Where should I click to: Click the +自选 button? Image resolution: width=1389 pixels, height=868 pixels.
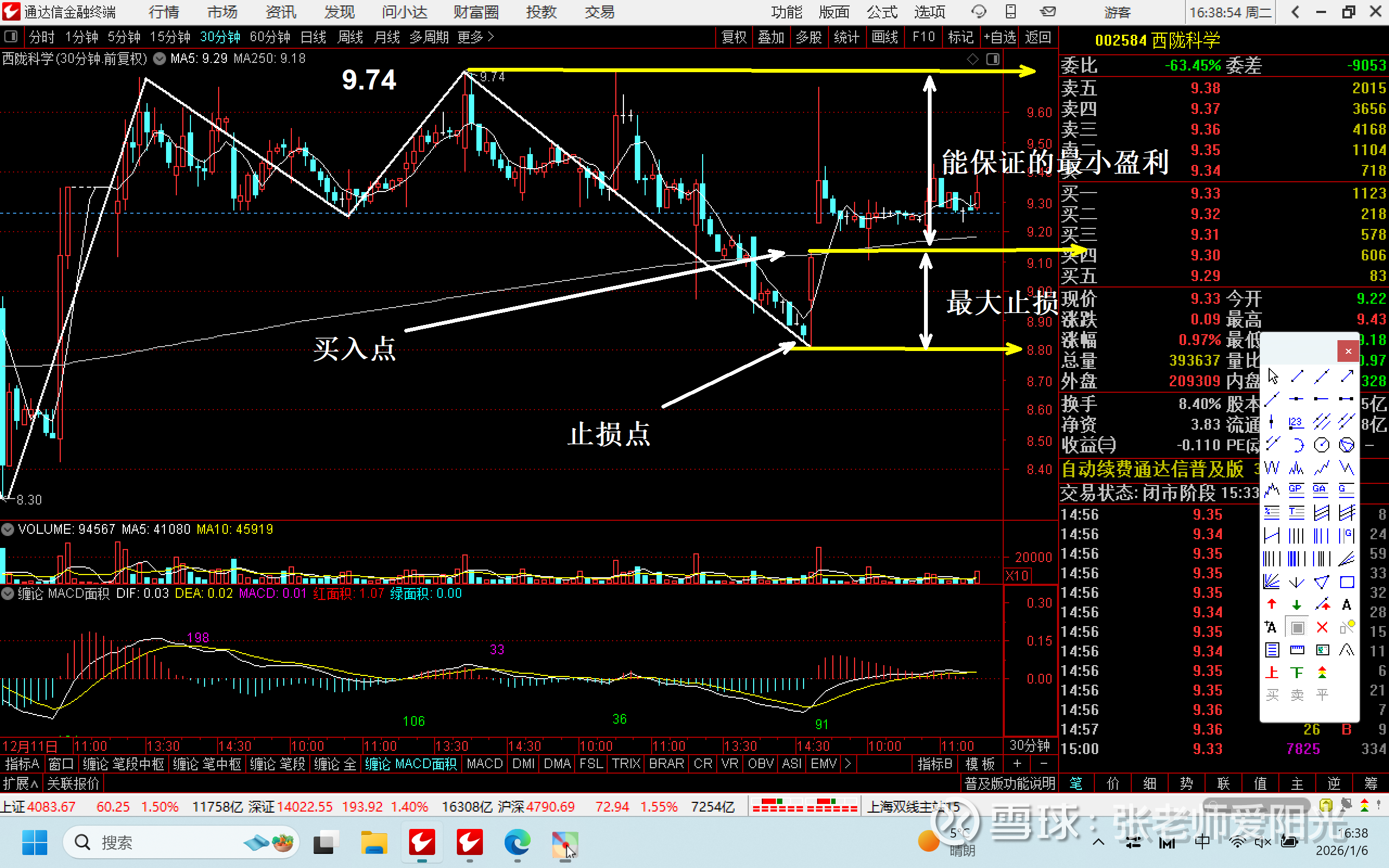coord(999,37)
